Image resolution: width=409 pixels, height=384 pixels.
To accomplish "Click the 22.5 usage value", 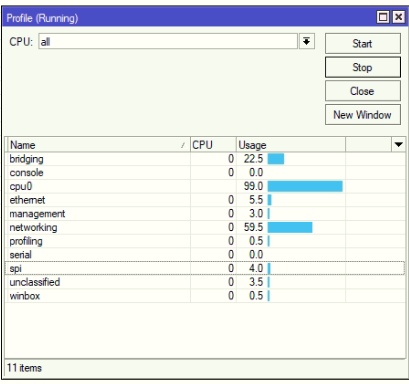I will 253,159.
